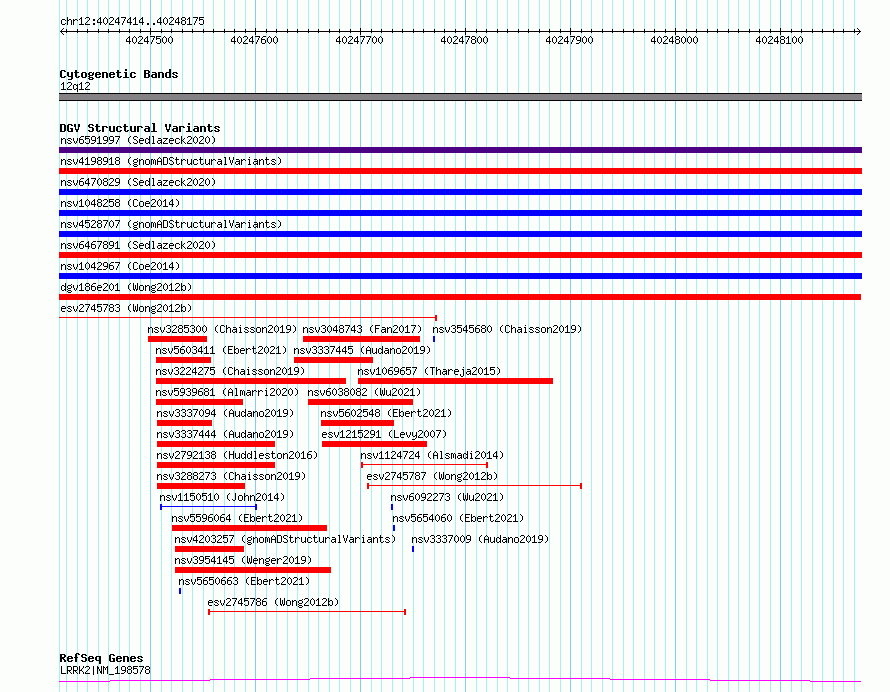Click nsv1069657 (Thareja2015) variant label

(429, 371)
